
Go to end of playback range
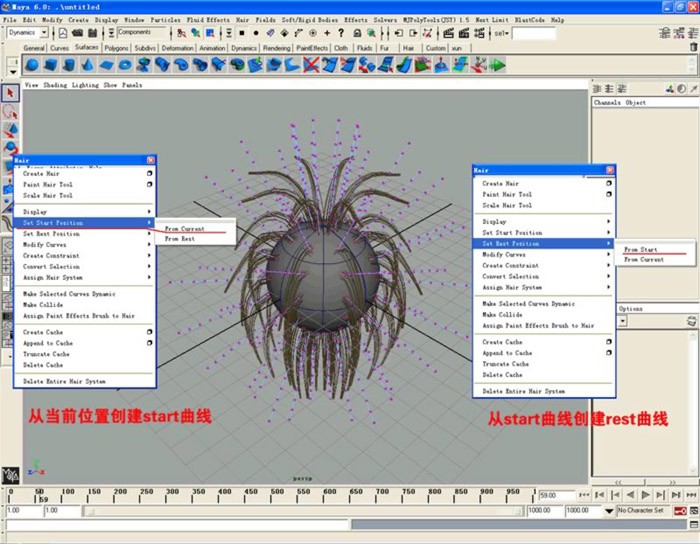692,495
